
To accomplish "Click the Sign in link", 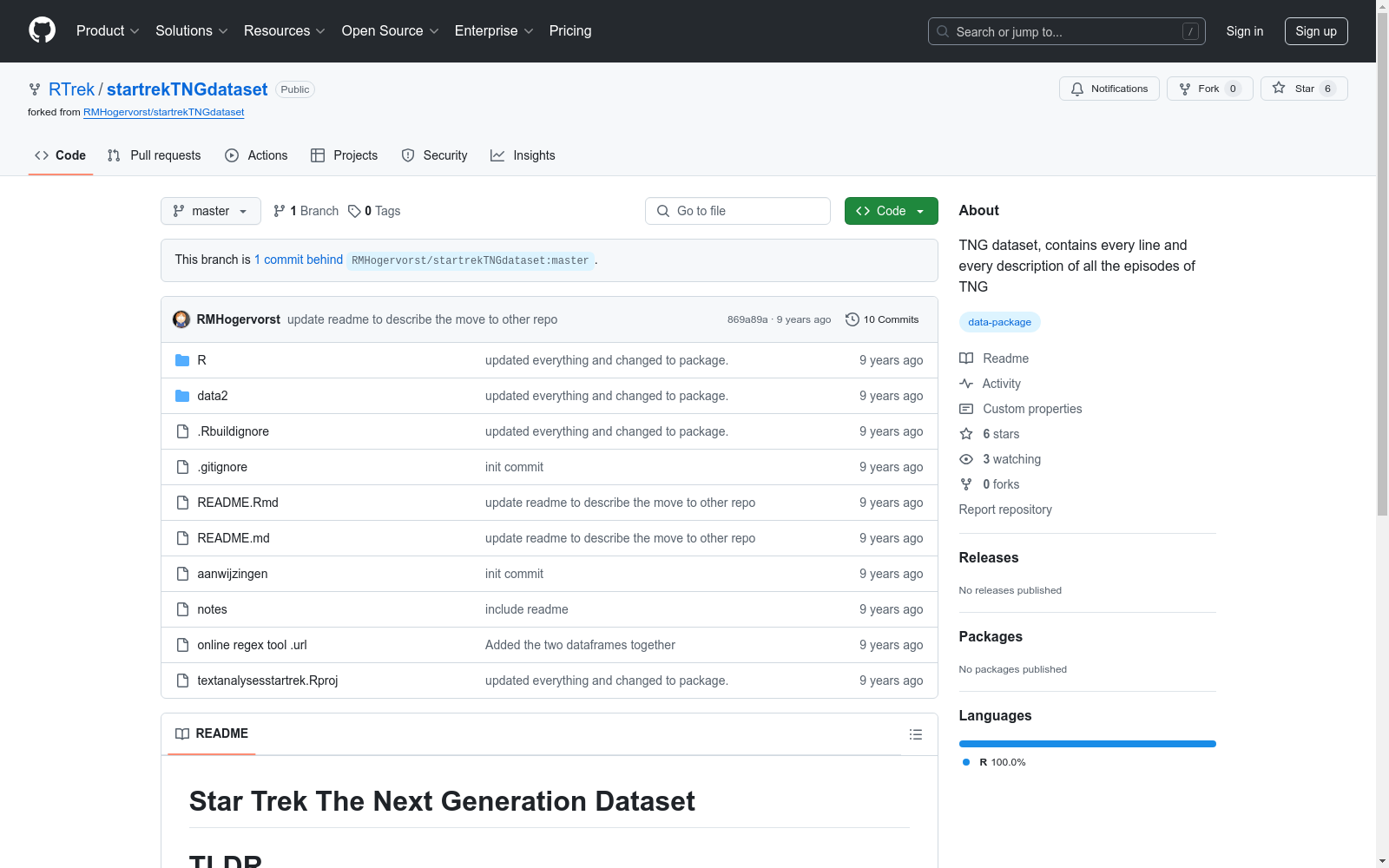I will (1245, 31).
